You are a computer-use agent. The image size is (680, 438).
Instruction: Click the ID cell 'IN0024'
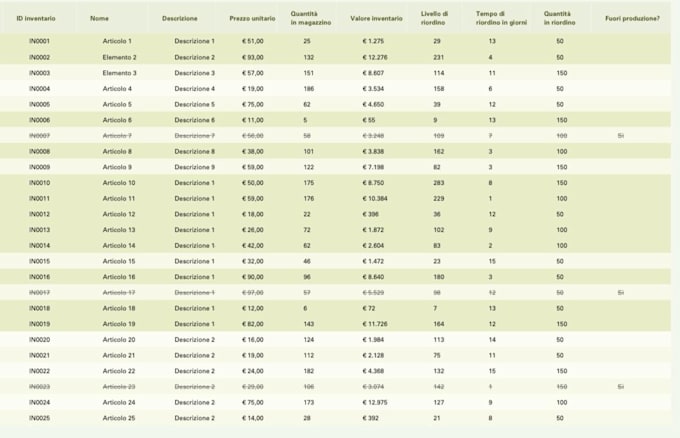[x=39, y=402]
